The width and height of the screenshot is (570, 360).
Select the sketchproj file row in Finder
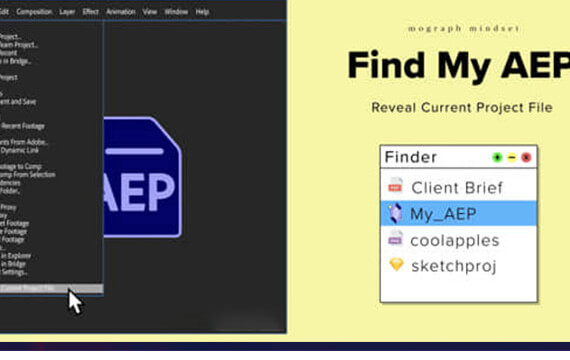tap(459, 265)
